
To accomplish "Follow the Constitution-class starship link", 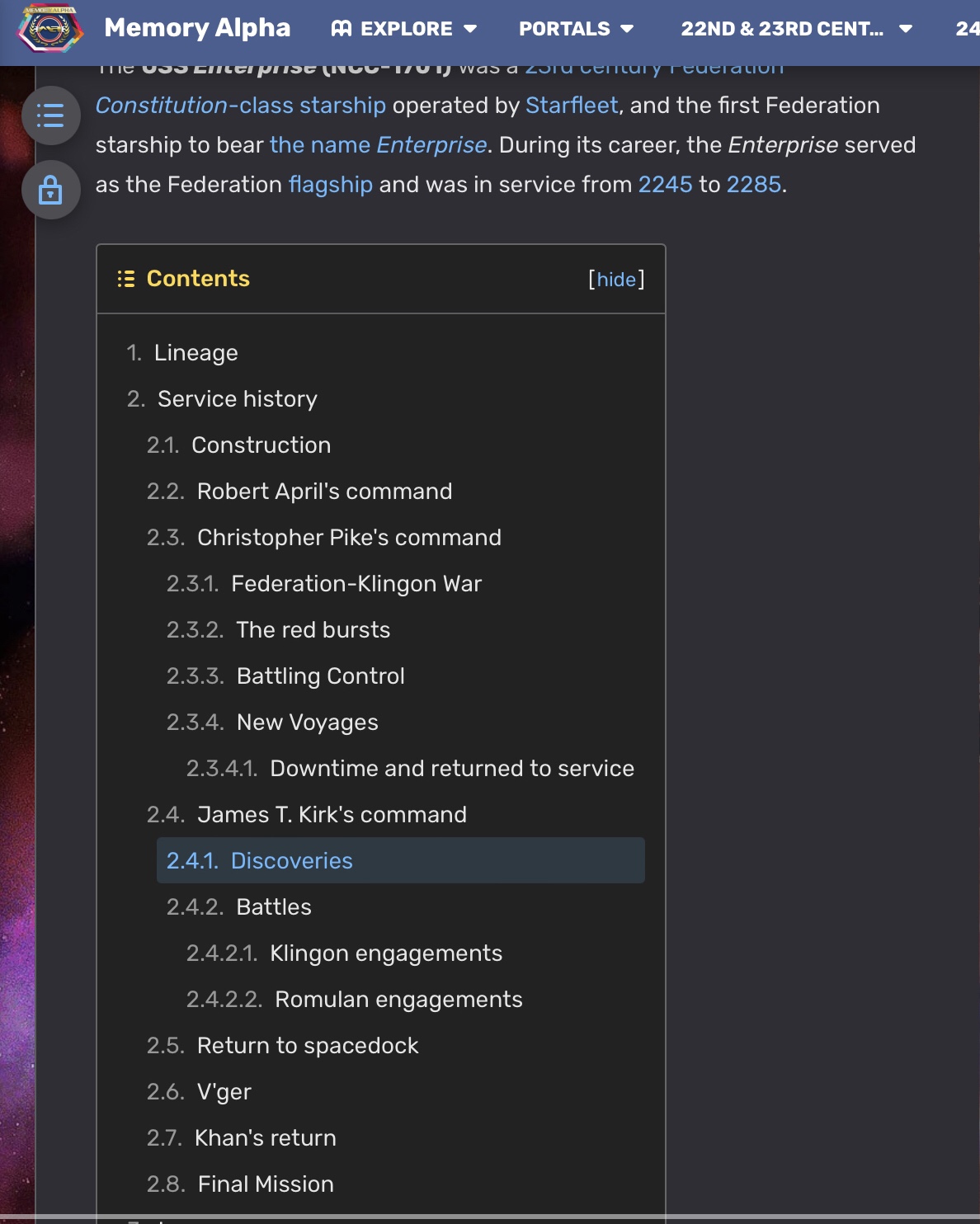I will pos(241,106).
